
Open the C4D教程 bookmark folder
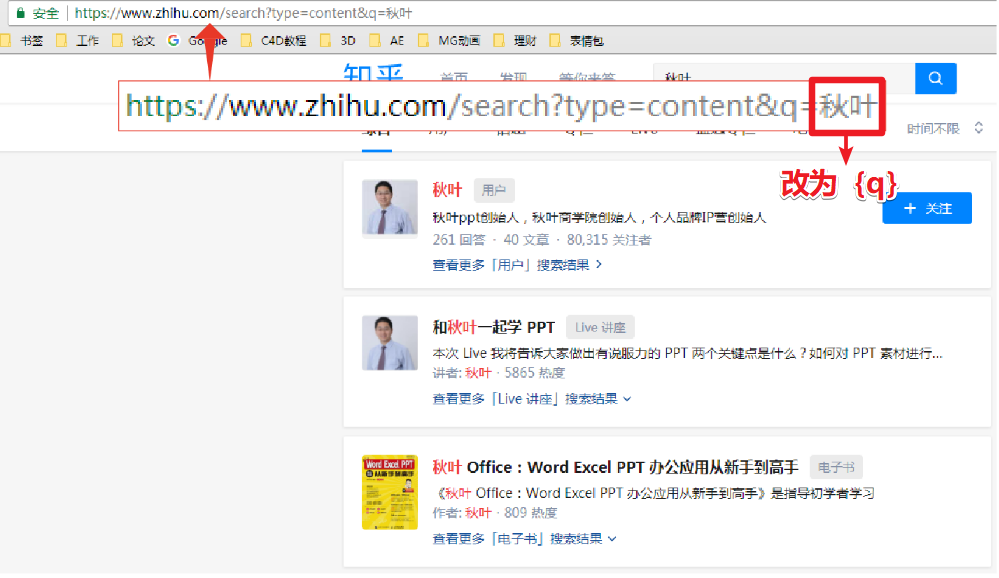click(274, 41)
